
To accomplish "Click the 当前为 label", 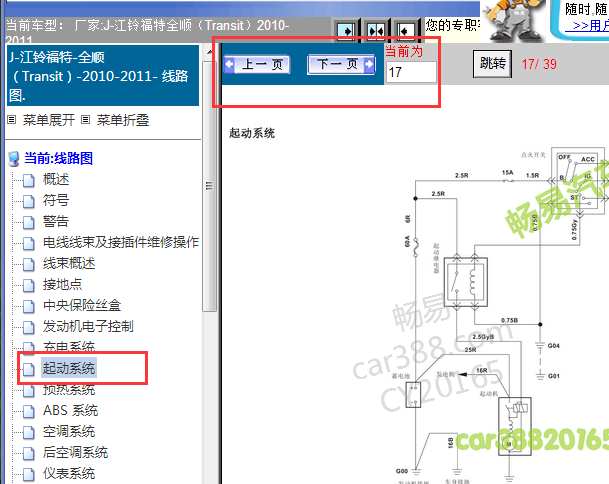I will (x=404, y=51).
